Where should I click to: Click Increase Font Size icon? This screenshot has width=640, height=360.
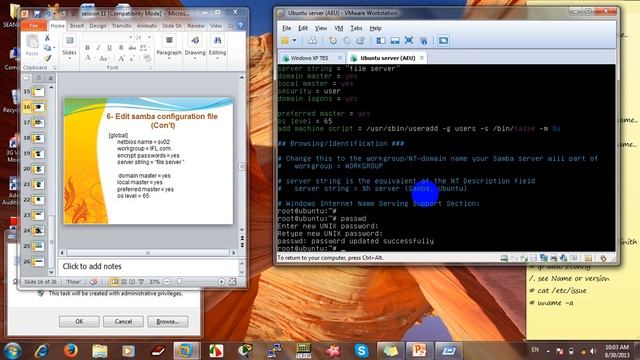click(121, 58)
